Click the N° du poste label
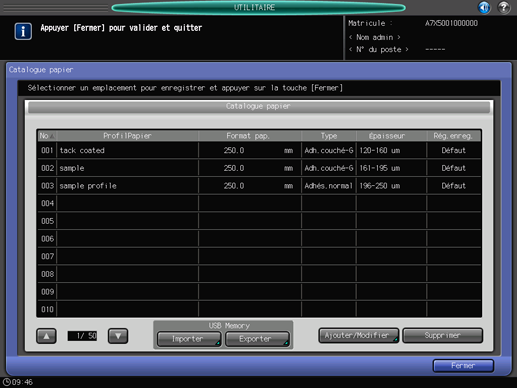This screenshot has width=517, height=388. click(x=379, y=49)
